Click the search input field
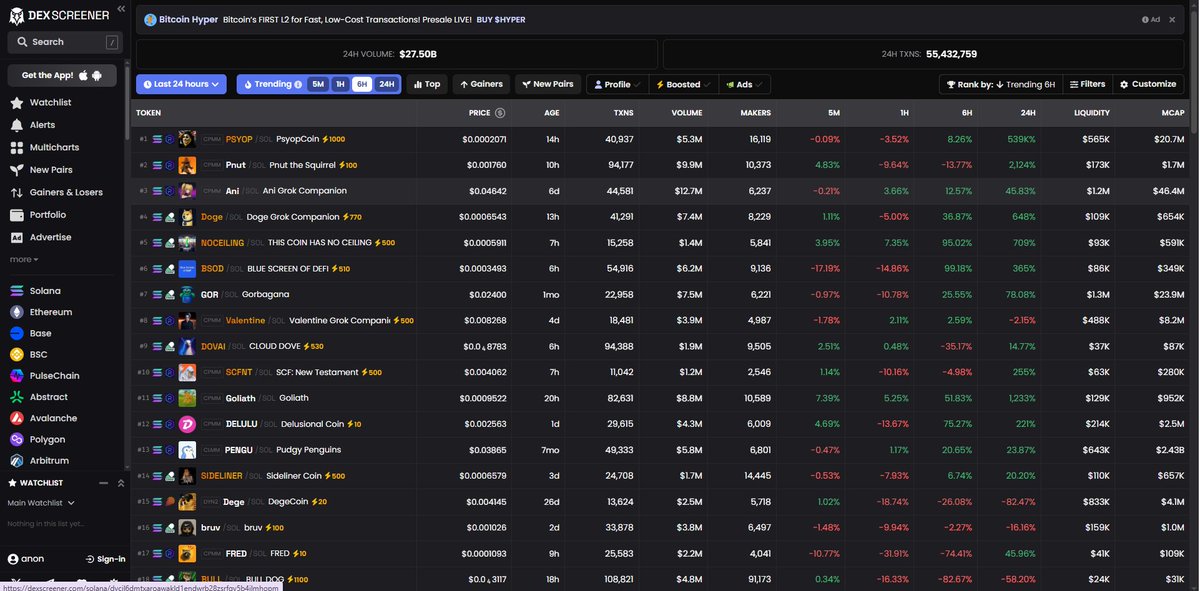 click(x=63, y=42)
